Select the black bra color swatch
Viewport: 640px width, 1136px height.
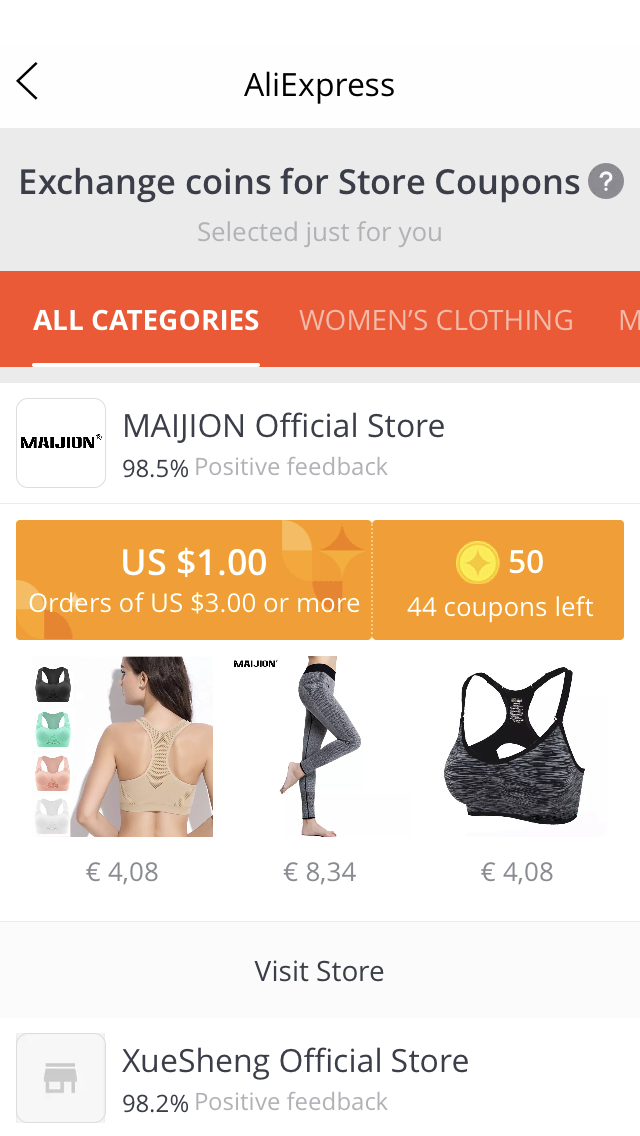[x=53, y=684]
